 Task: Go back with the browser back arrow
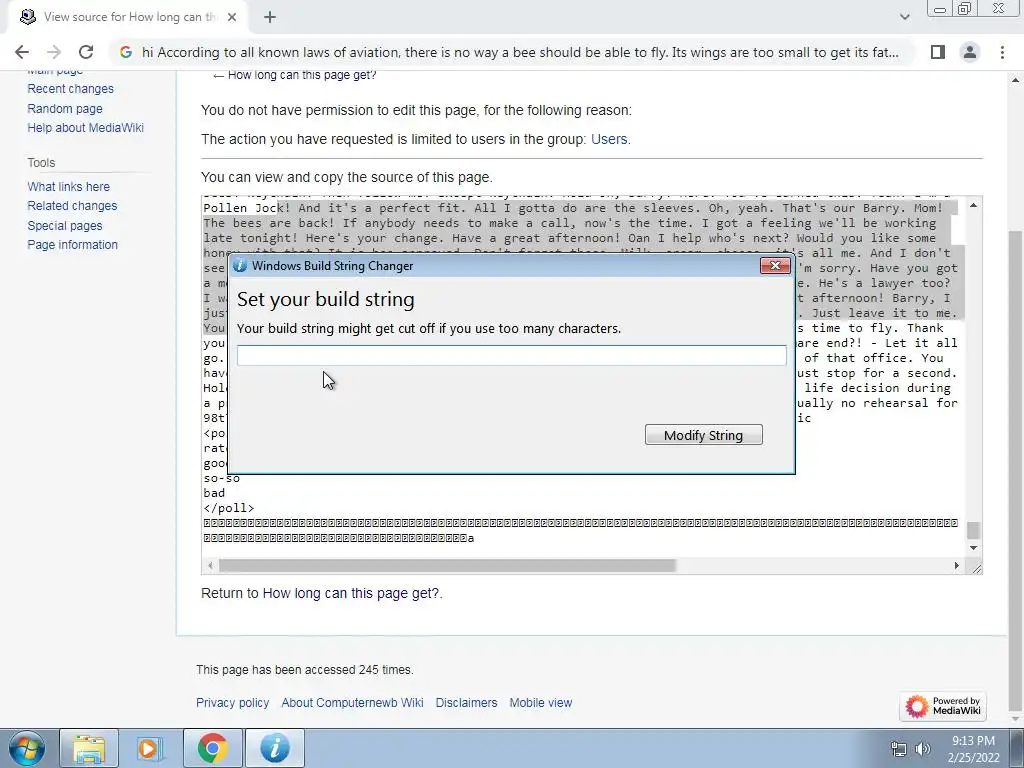pyautogui.click(x=22, y=52)
